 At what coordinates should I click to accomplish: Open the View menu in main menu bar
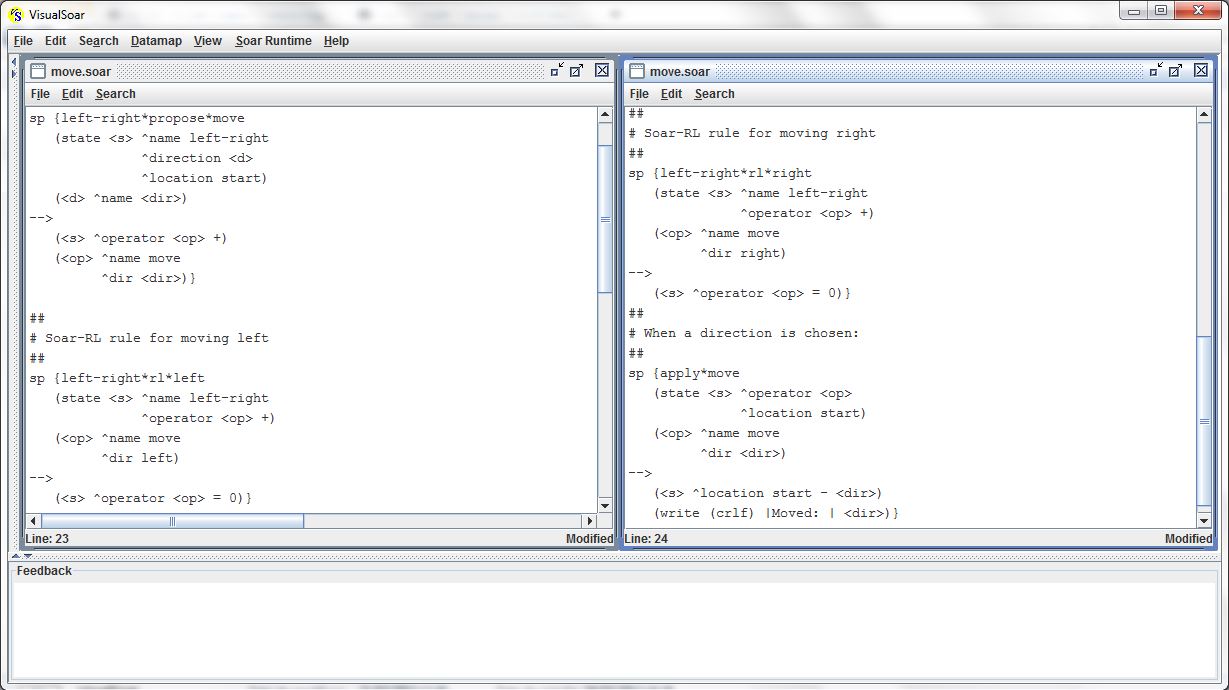click(x=207, y=41)
